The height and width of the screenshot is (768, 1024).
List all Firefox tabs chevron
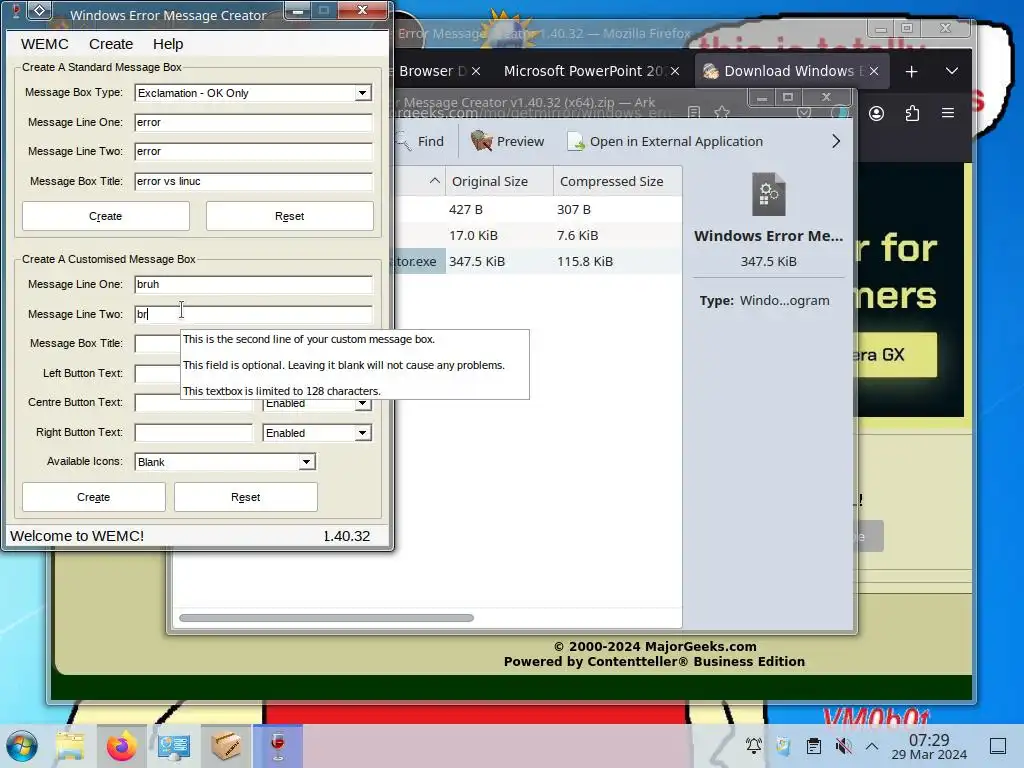pyautogui.click(x=952, y=71)
